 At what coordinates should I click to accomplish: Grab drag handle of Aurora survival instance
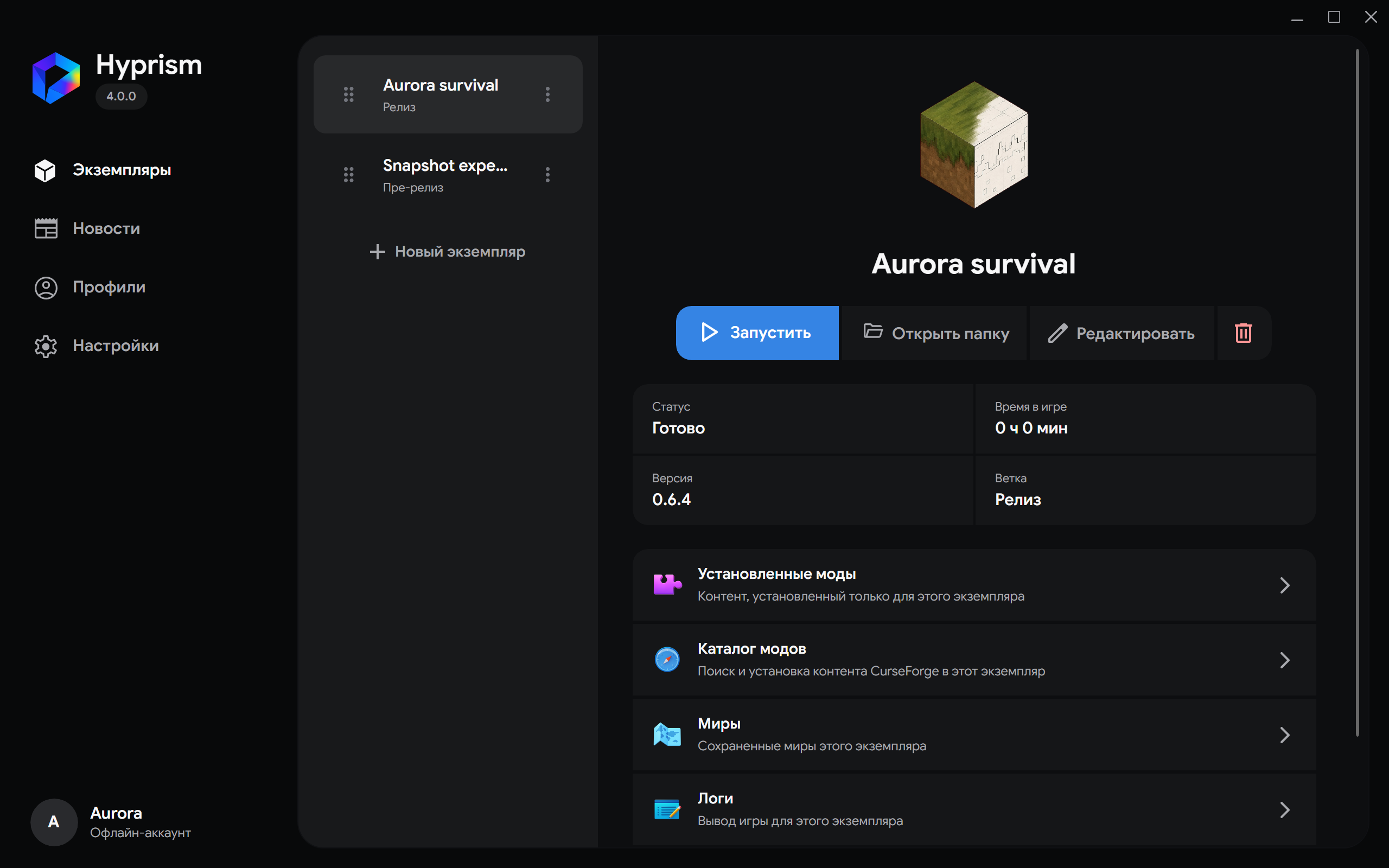point(348,94)
